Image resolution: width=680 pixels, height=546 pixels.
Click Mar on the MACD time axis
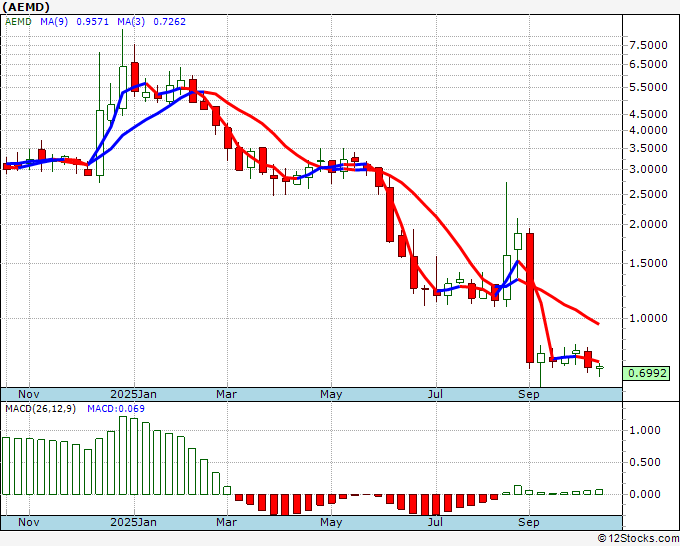tap(226, 522)
